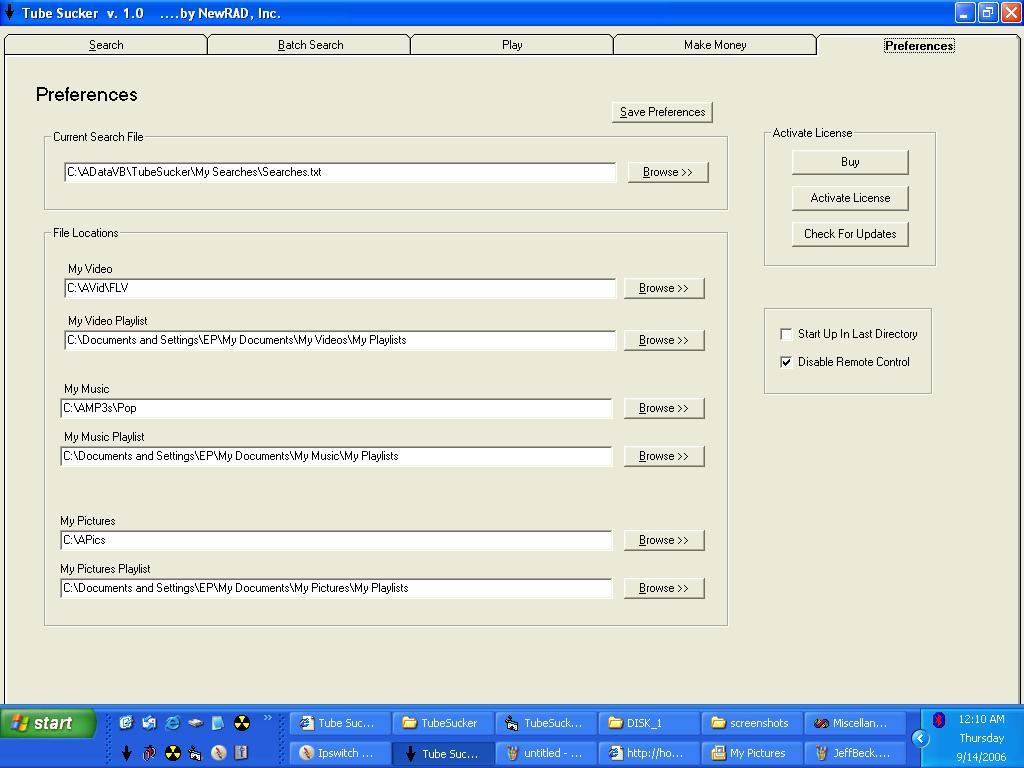Viewport: 1024px width, 768px height.
Task: Click the My Pictures Playlist path field
Action: [x=336, y=588]
